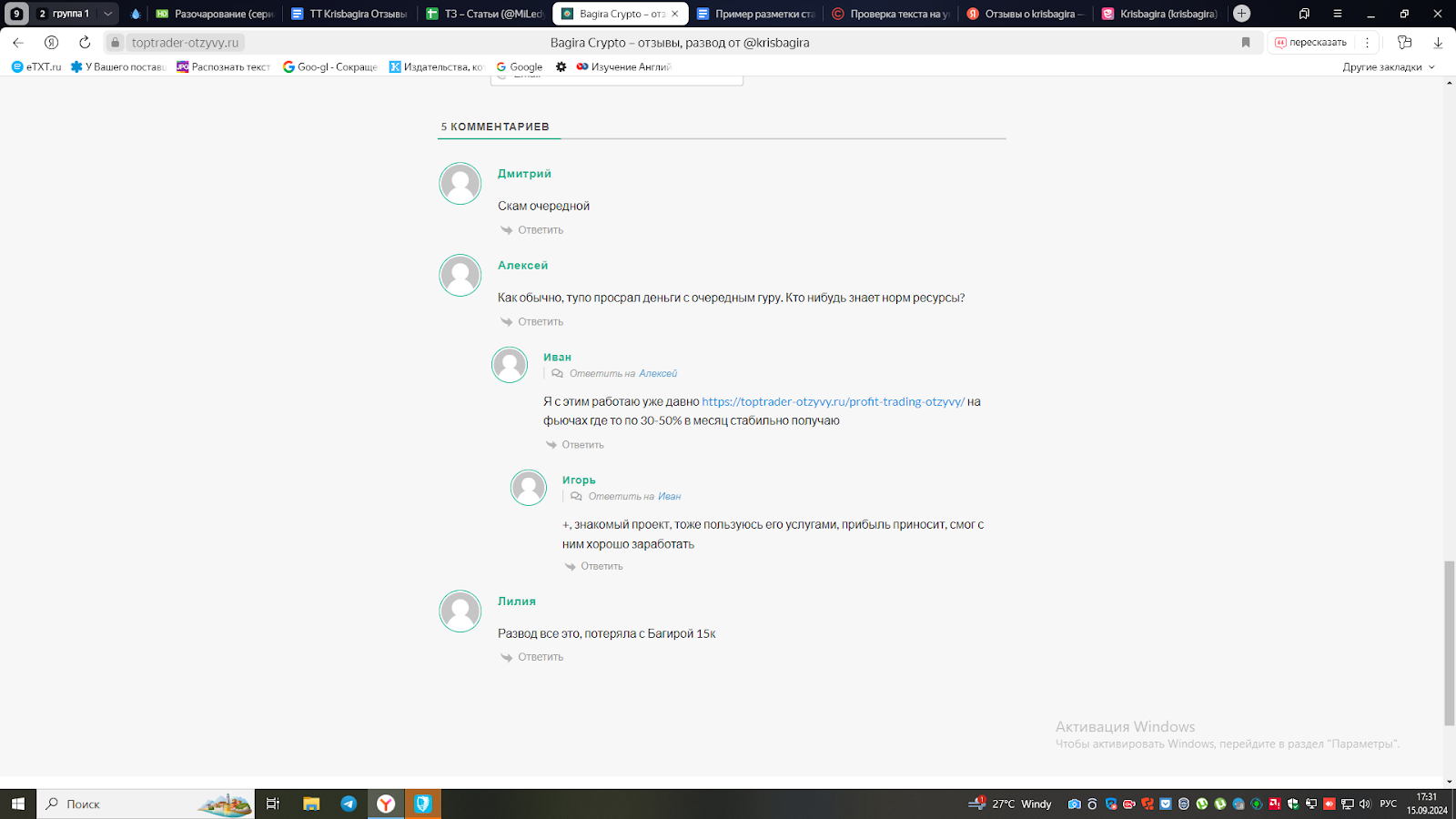Switch to the ТЗ – Статьи tab
The image size is (1456, 819).
coord(484,14)
